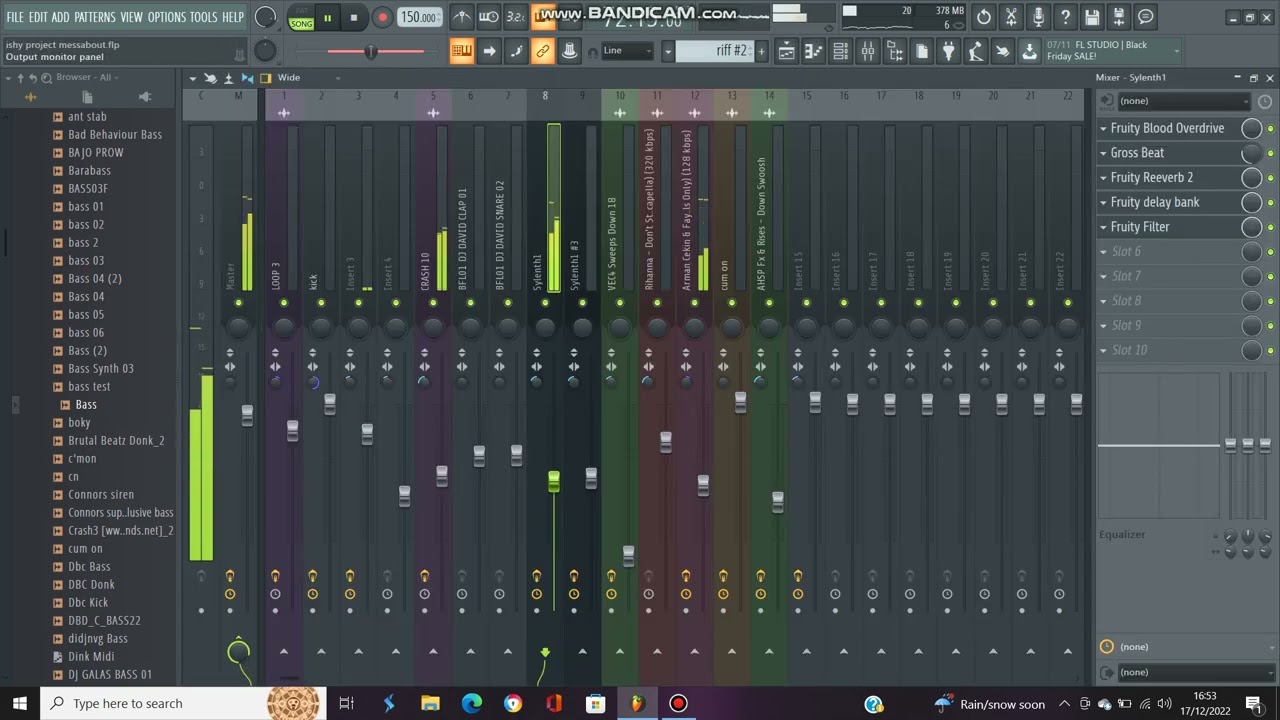
Task: Open the Playlist view icon
Action: tap(787, 51)
